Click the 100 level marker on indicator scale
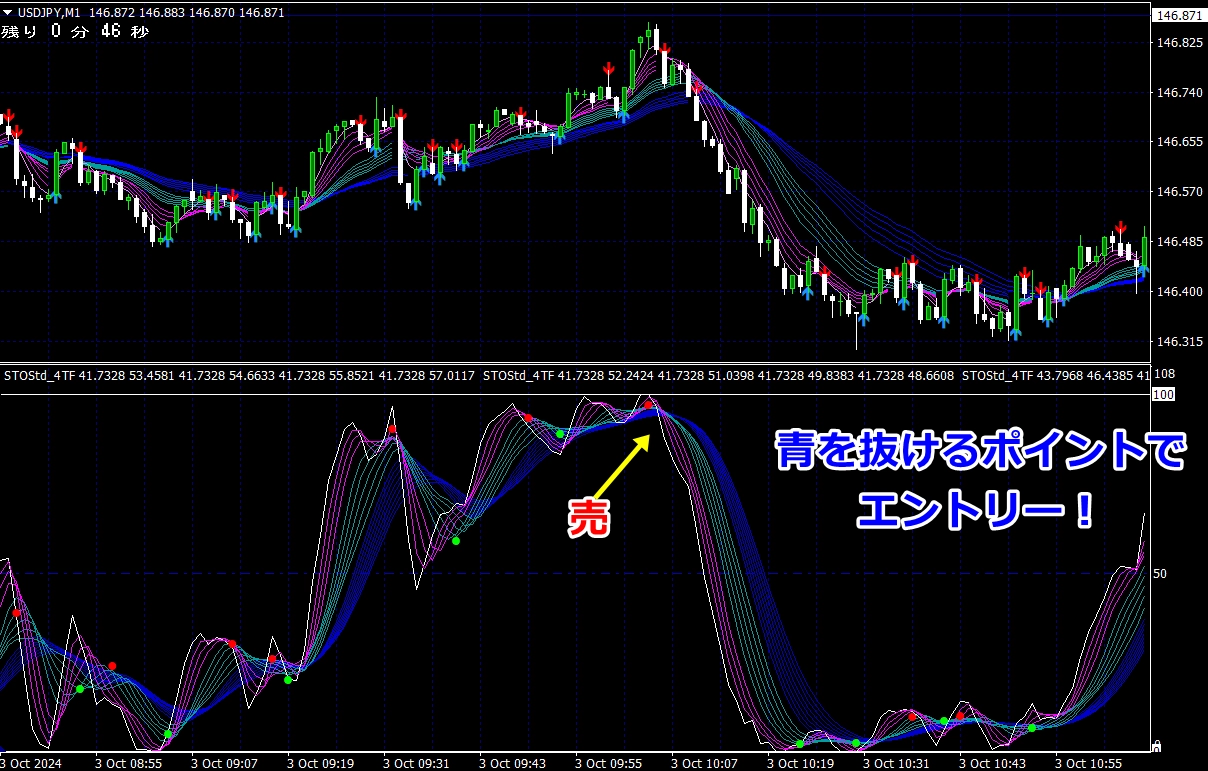This screenshot has height=771, width=1208. [x=1162, y=396]
